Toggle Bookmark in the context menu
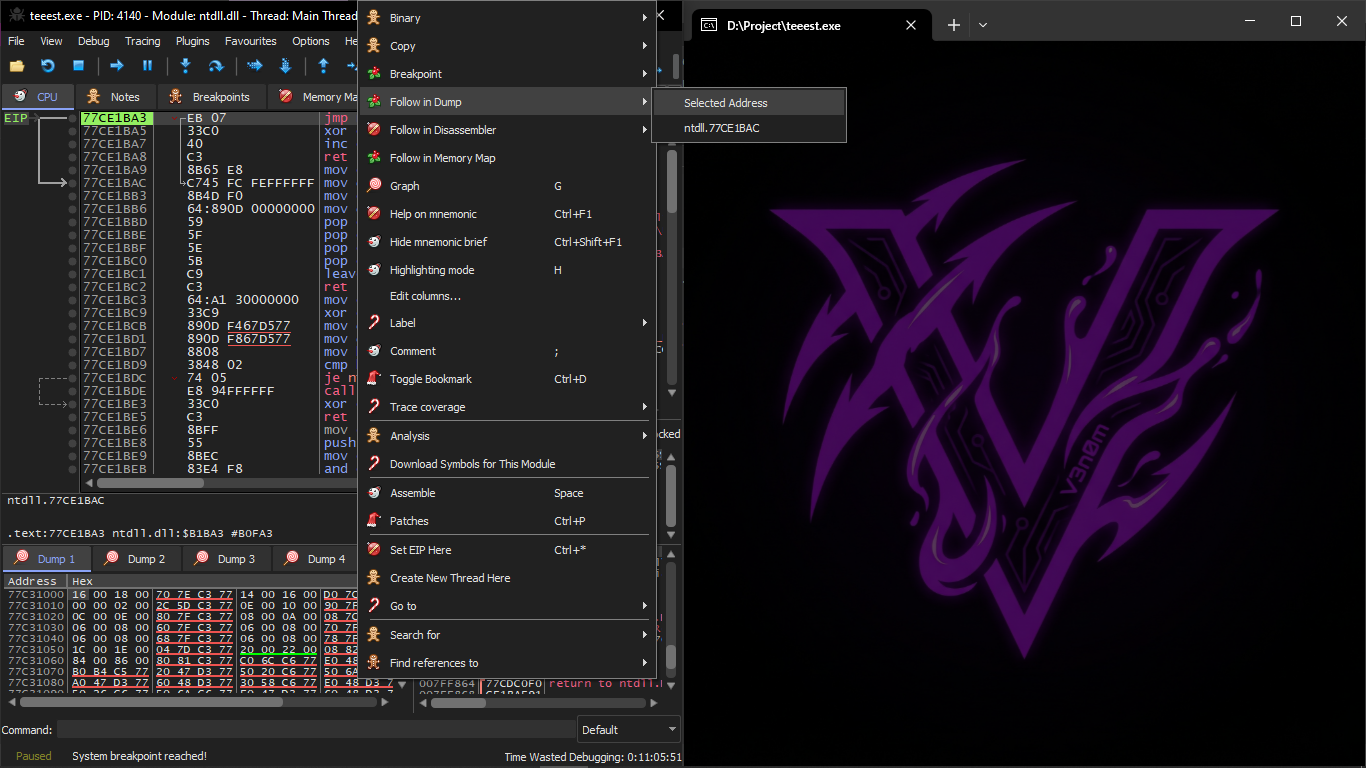 430,379
